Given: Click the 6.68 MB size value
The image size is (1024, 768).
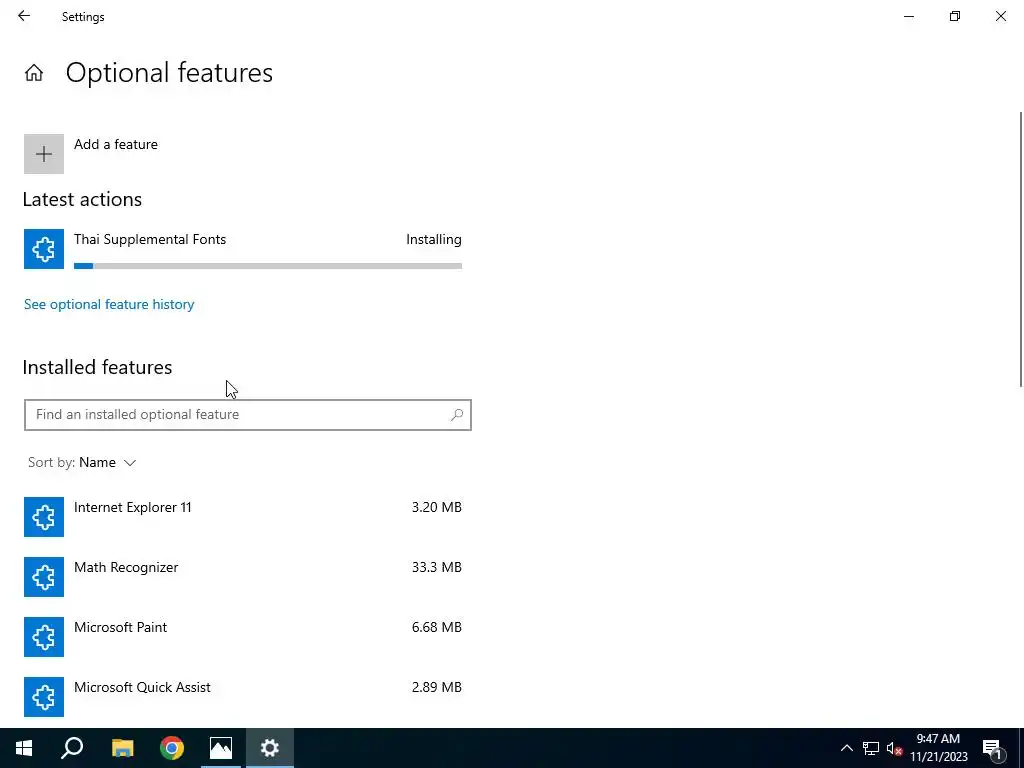Looking at the screenshot, I should click(436, 628).
